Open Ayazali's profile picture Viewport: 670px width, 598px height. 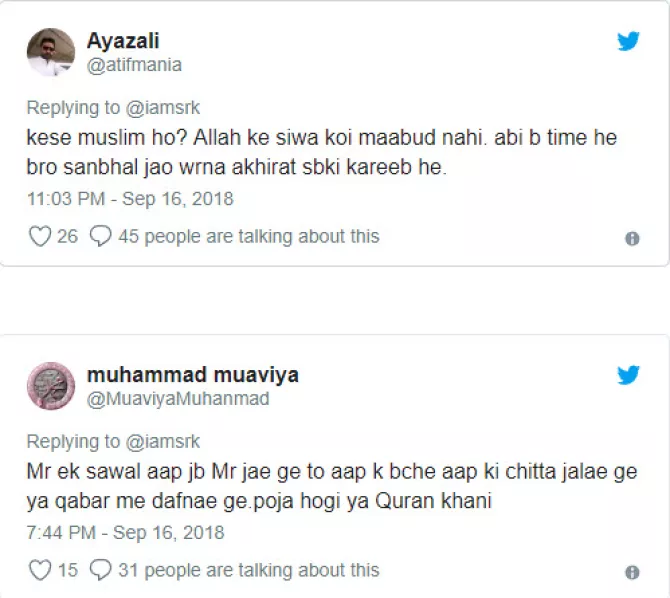pyautogui.click(x=50, y=53)
